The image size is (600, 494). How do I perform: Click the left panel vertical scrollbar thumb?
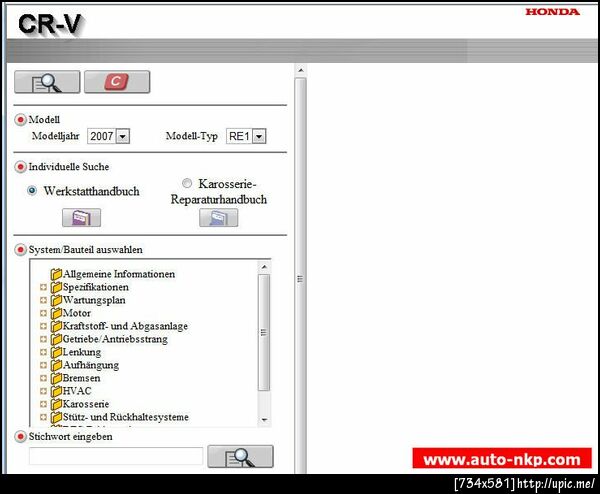click(300, 276)
